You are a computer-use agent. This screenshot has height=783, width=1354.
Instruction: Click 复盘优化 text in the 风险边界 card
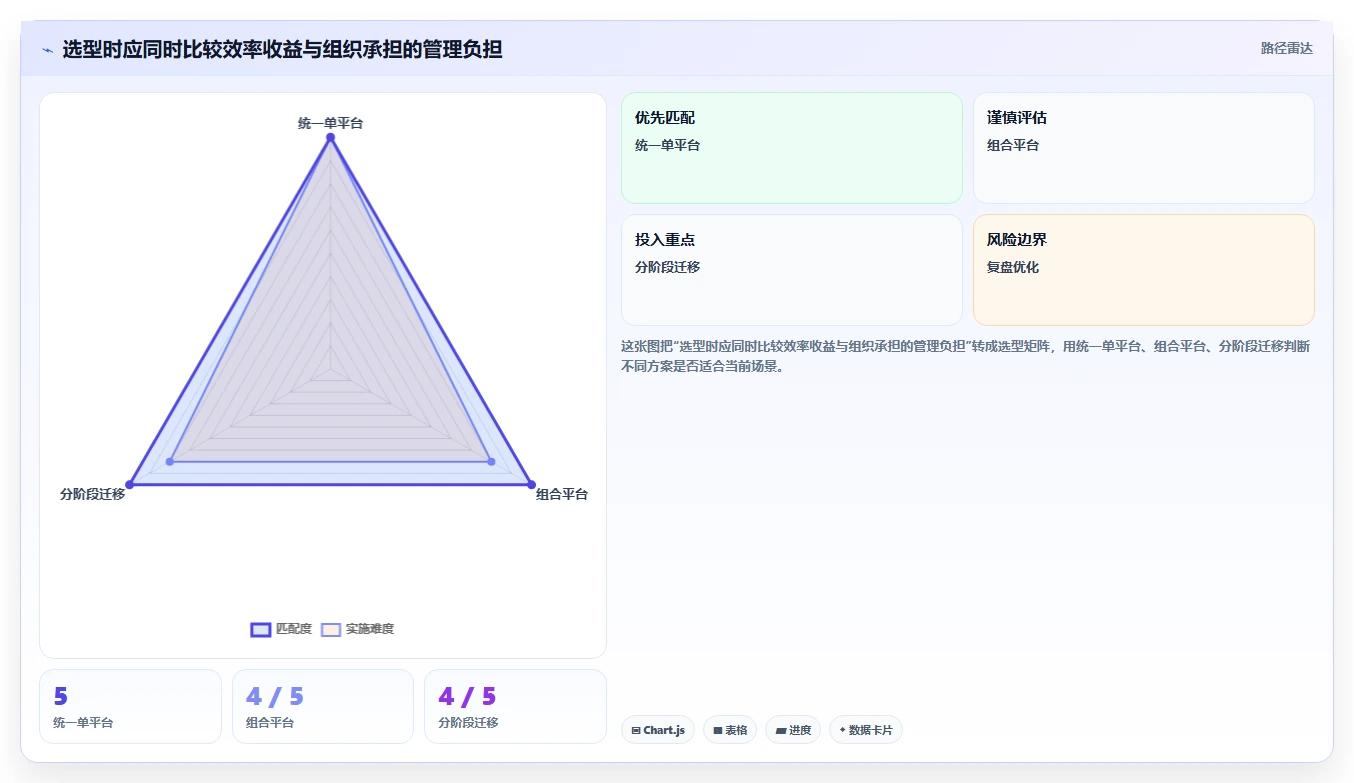pos(1013,267)
